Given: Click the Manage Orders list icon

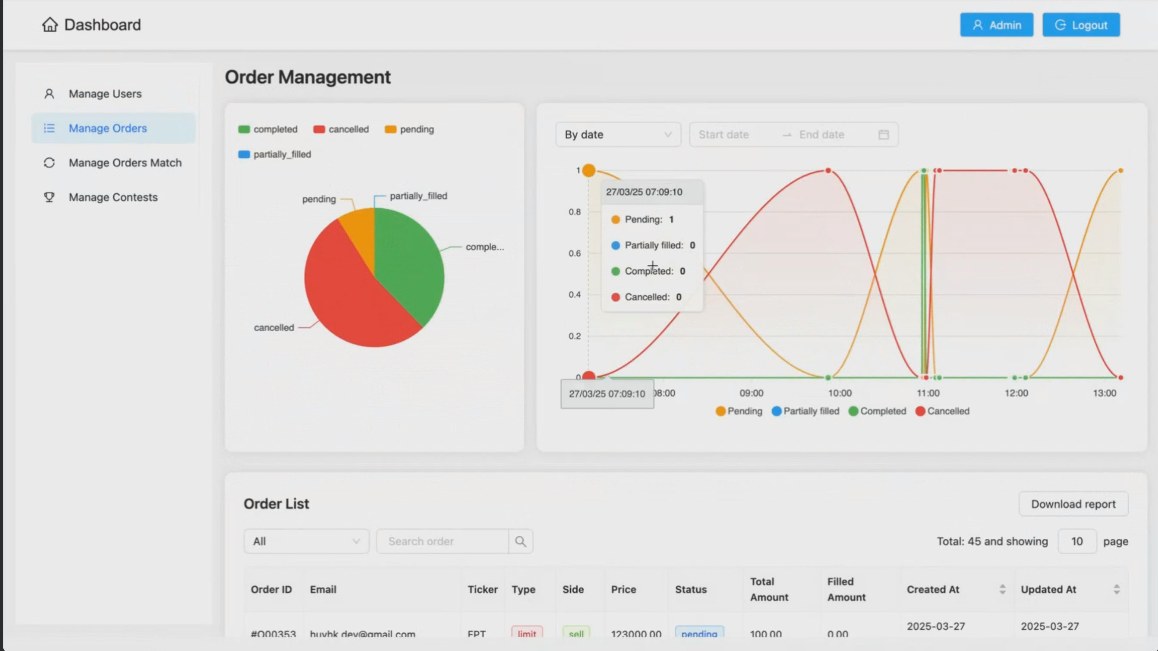Looking at the screenshot, I should [x=49, y=128].
